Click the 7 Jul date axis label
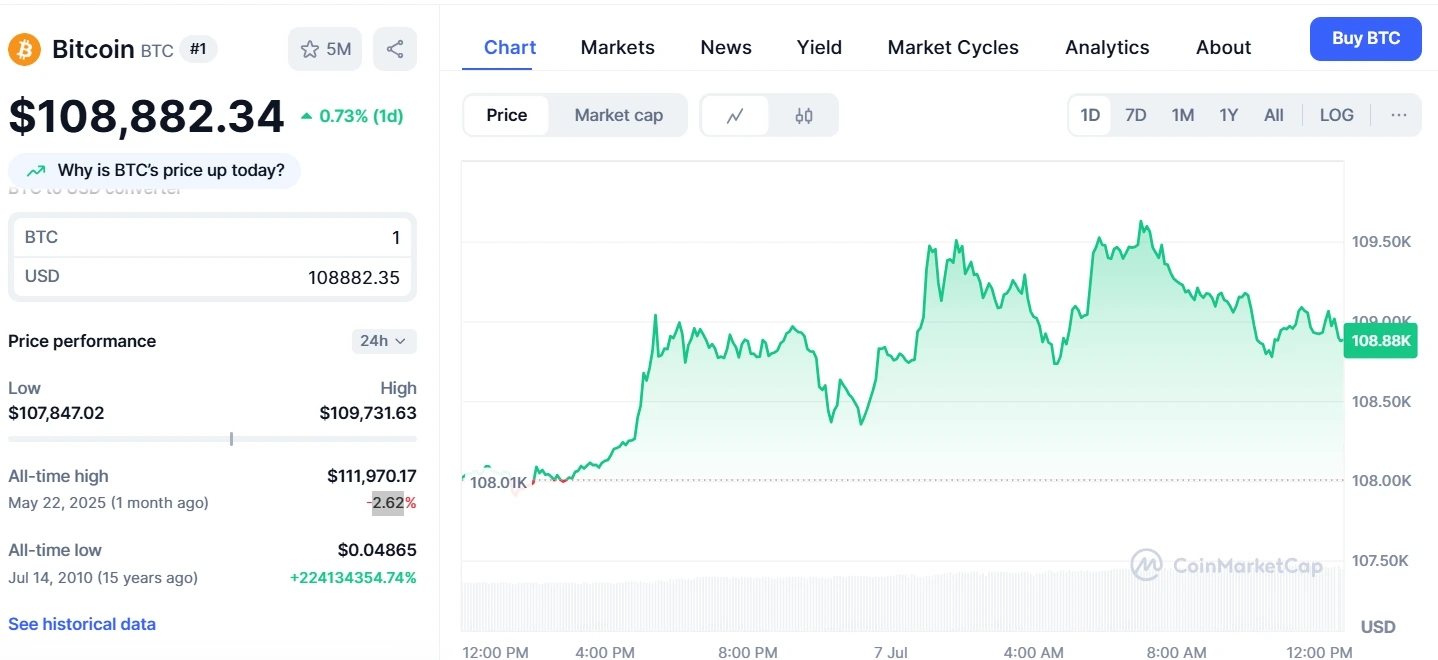 point(891,652)
